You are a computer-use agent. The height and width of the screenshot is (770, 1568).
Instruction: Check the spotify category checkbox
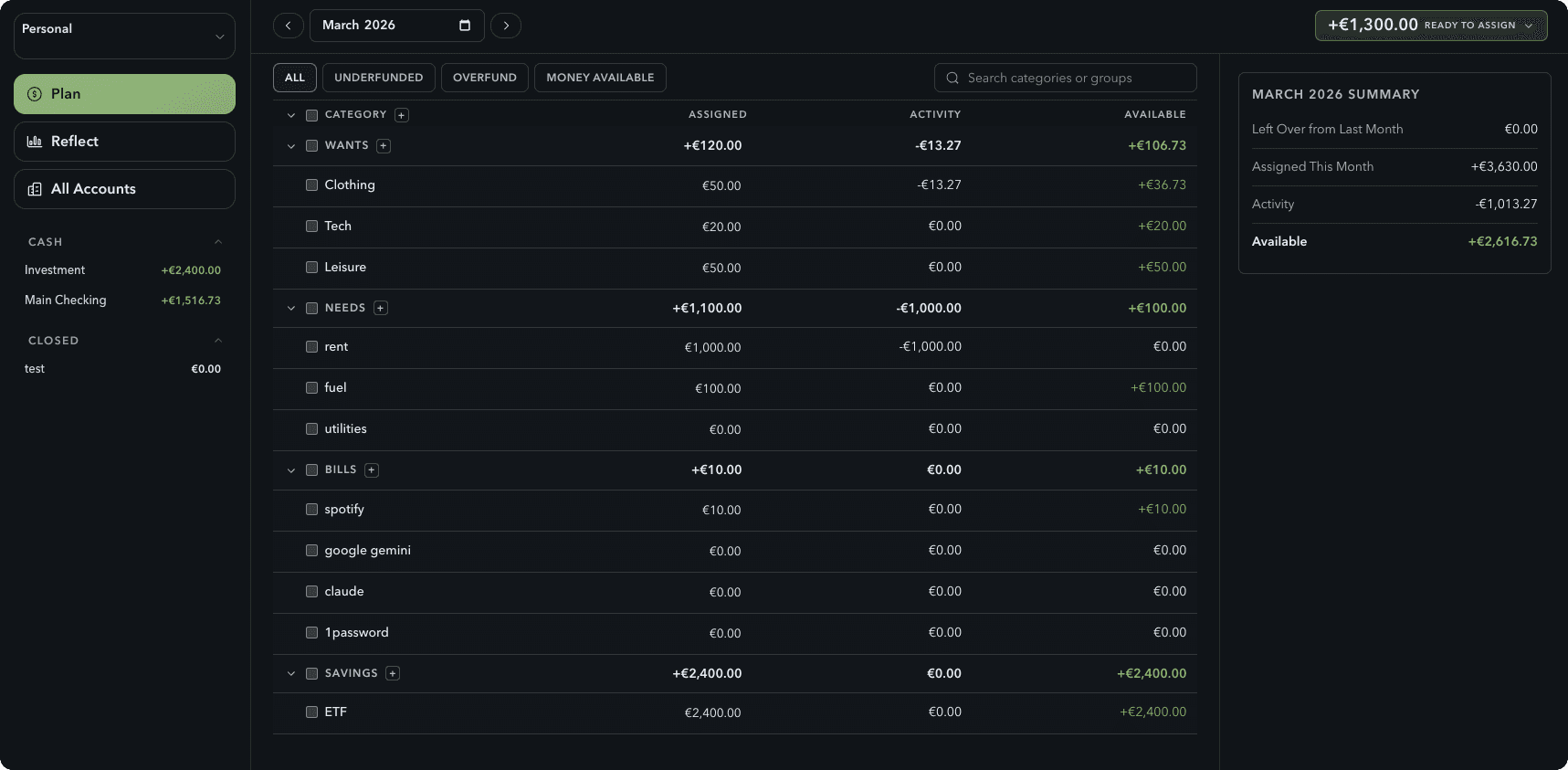click(311, 509)
